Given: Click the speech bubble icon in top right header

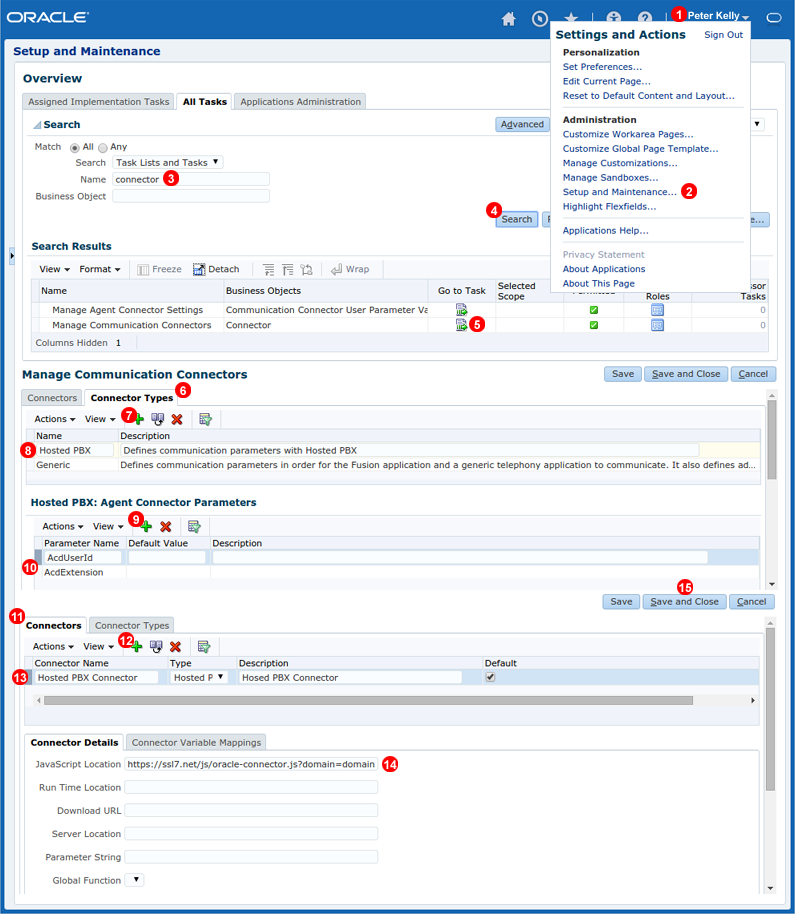Looking at the screenshot, I should point(773,18).
